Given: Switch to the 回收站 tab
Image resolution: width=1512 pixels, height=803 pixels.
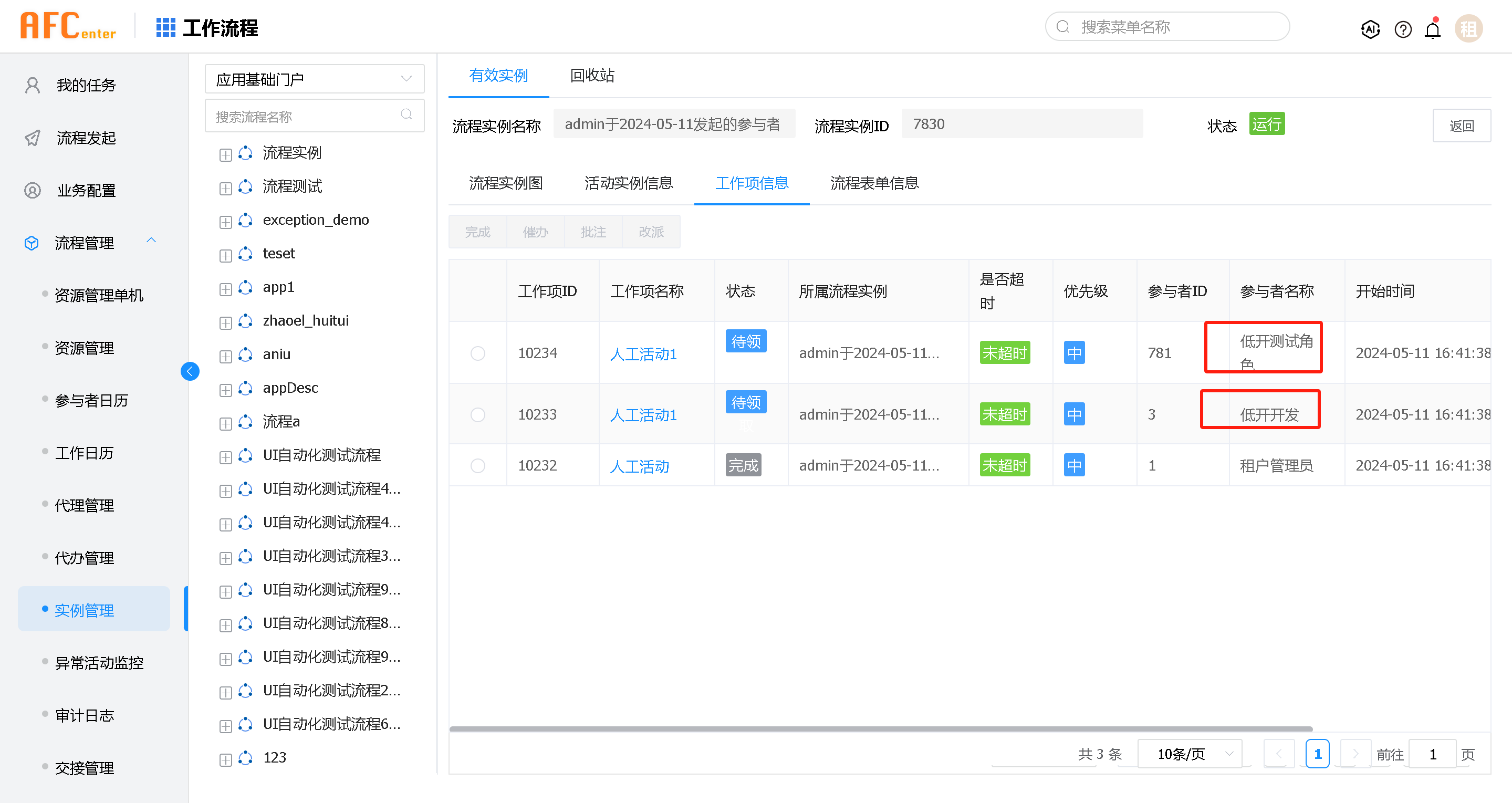Looking at the screenshot, I should click(592, 76).
